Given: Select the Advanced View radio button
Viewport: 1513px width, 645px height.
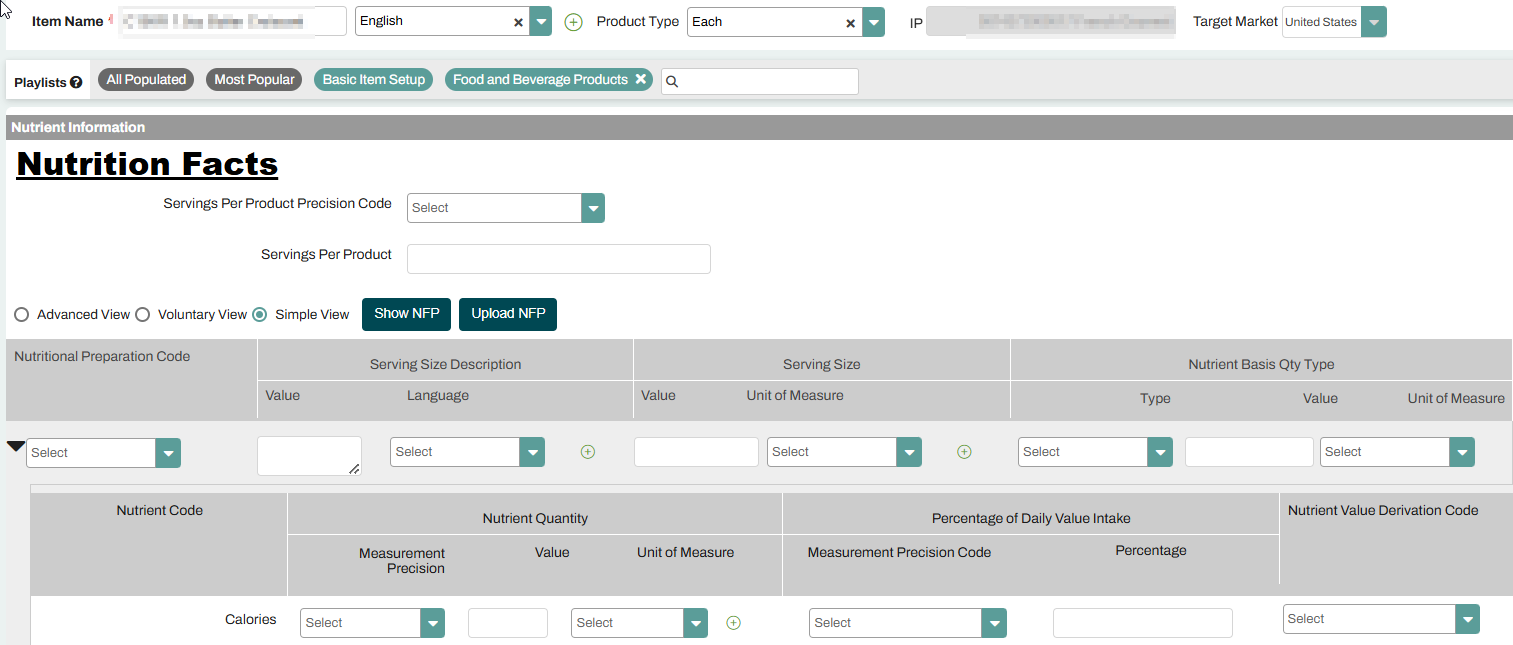Looking at the screenshot, I should click(x=21, y=314).
